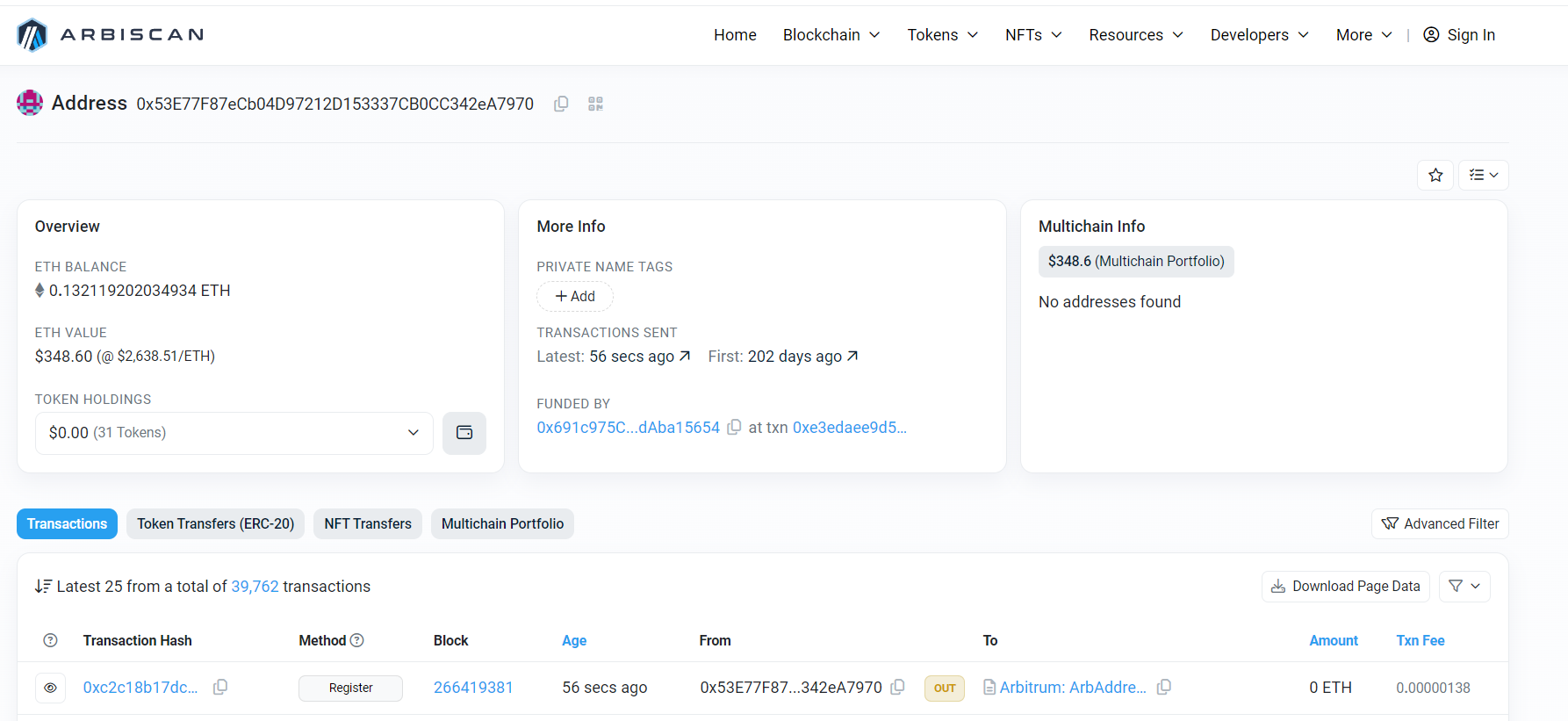This screenshot has height=721, width=1568.
Task: Click the 0 ETH amount cell
Action: pyautogui.click(x=1330, y=688)
